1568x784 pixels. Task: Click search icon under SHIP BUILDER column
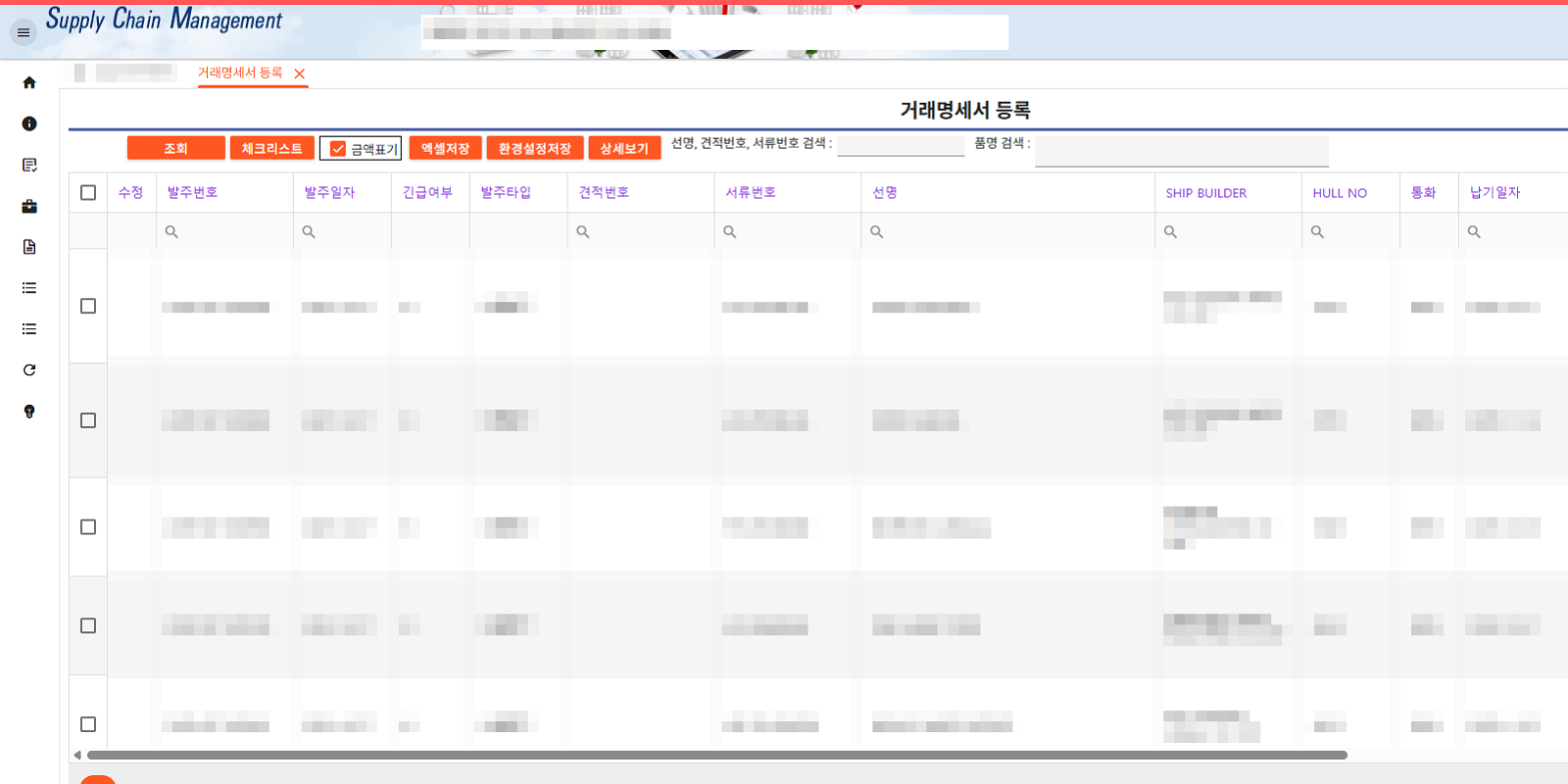coord(1170,232)
